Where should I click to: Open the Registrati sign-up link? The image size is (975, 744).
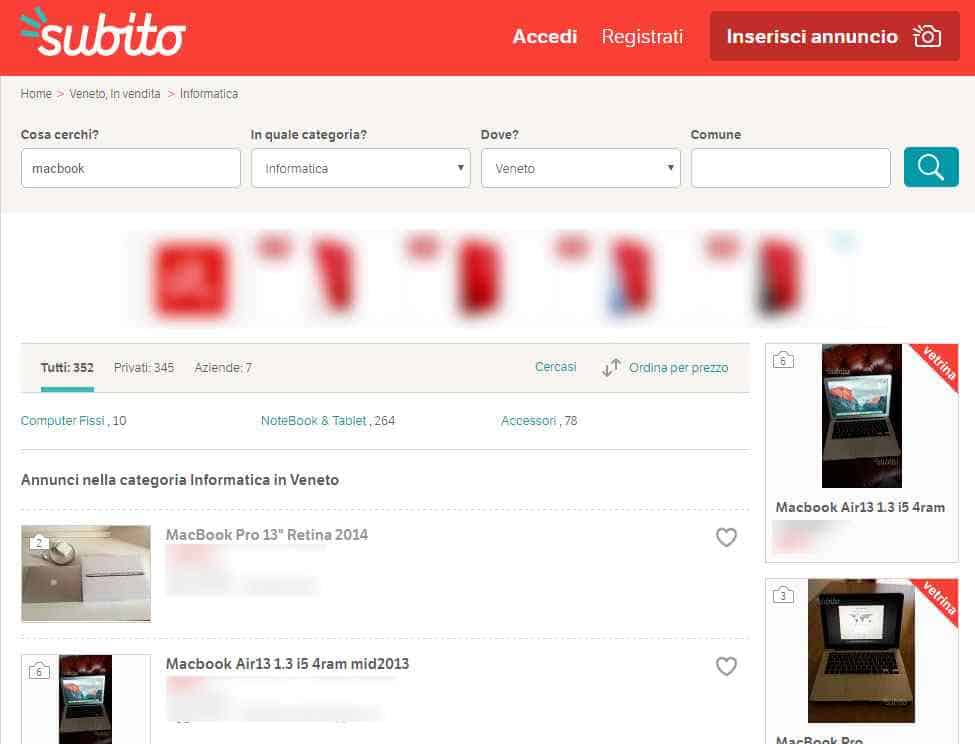(642, 37)
